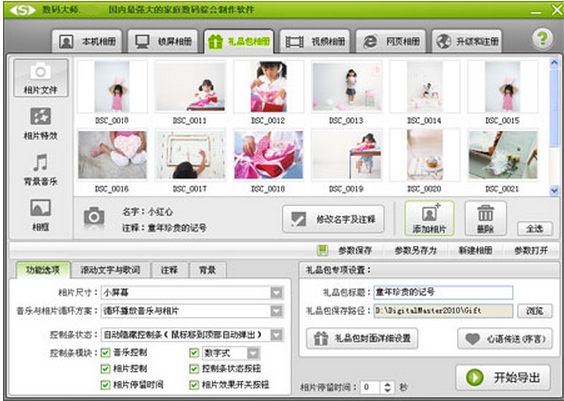Toggle the checkbox beside 数字式 dropdown
The width and height of the screenshot is (564, 401).
pos(194,352)
